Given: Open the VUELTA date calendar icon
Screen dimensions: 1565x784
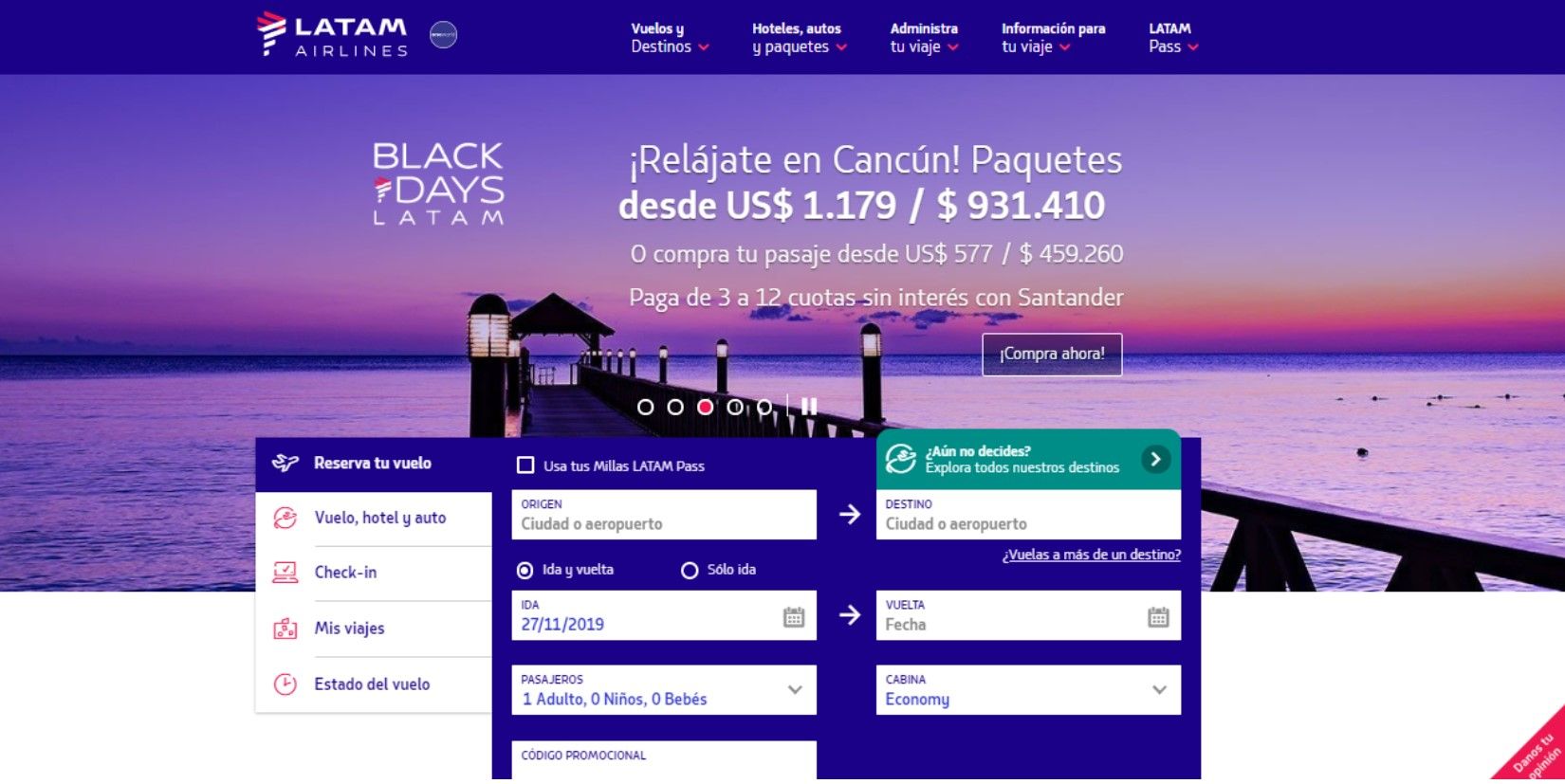Looking at the screenshot, I should pos(1158,617).
